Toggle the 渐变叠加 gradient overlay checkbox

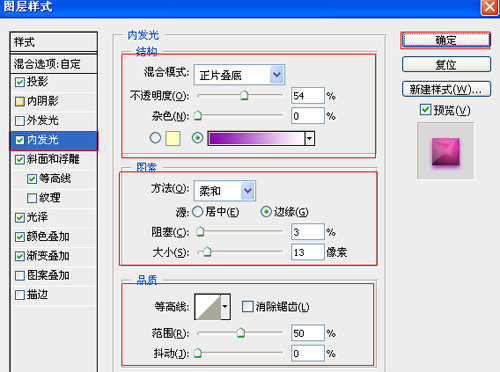pos(20,256)
